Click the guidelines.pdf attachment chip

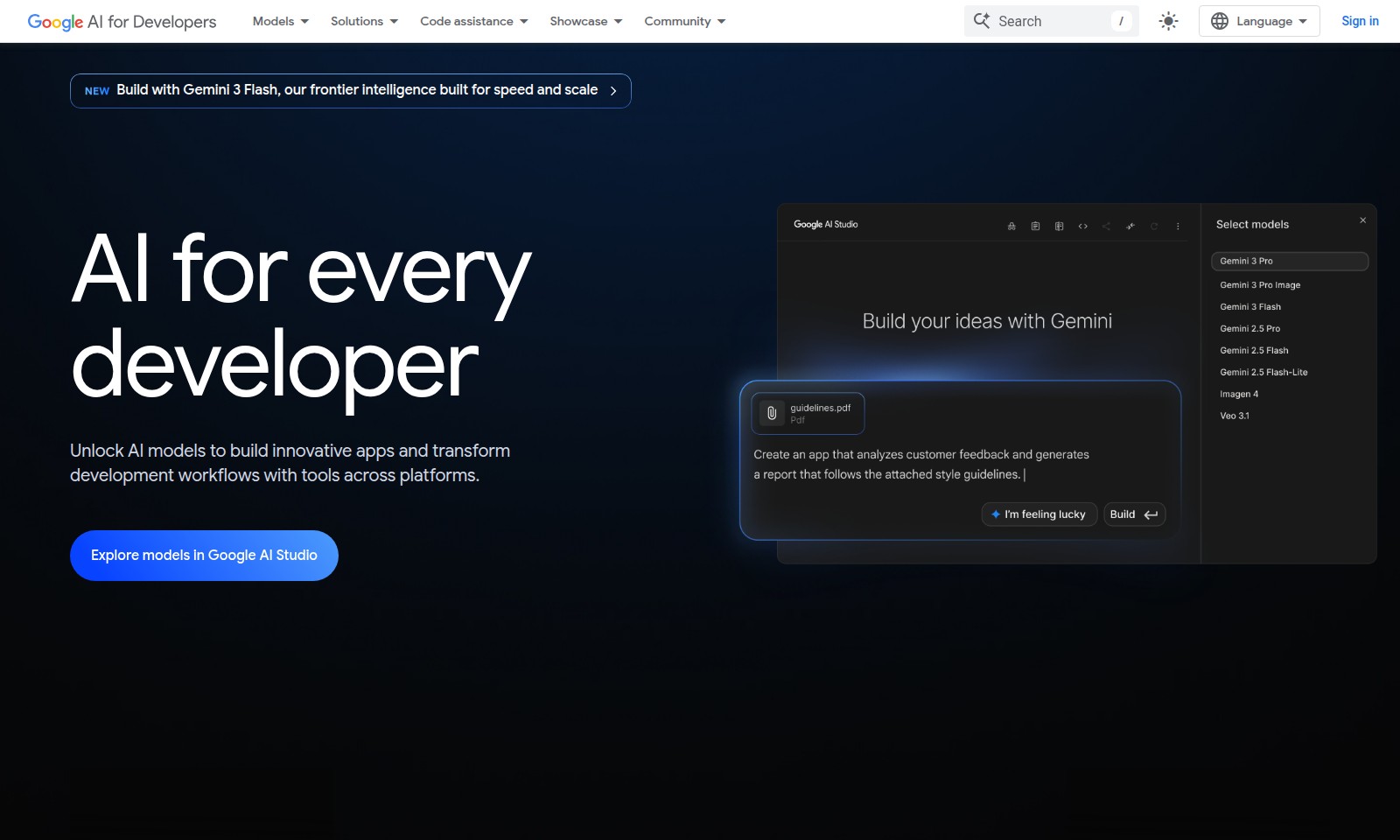tap(808, 413)
